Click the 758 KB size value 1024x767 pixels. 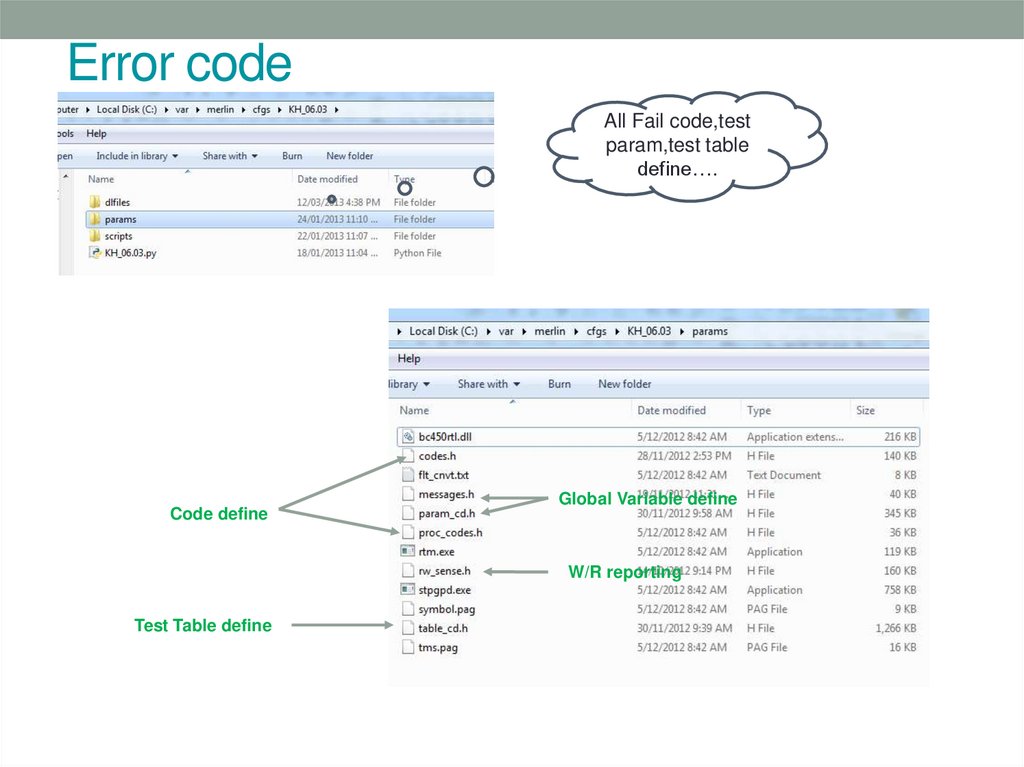[x=900, y=590]
